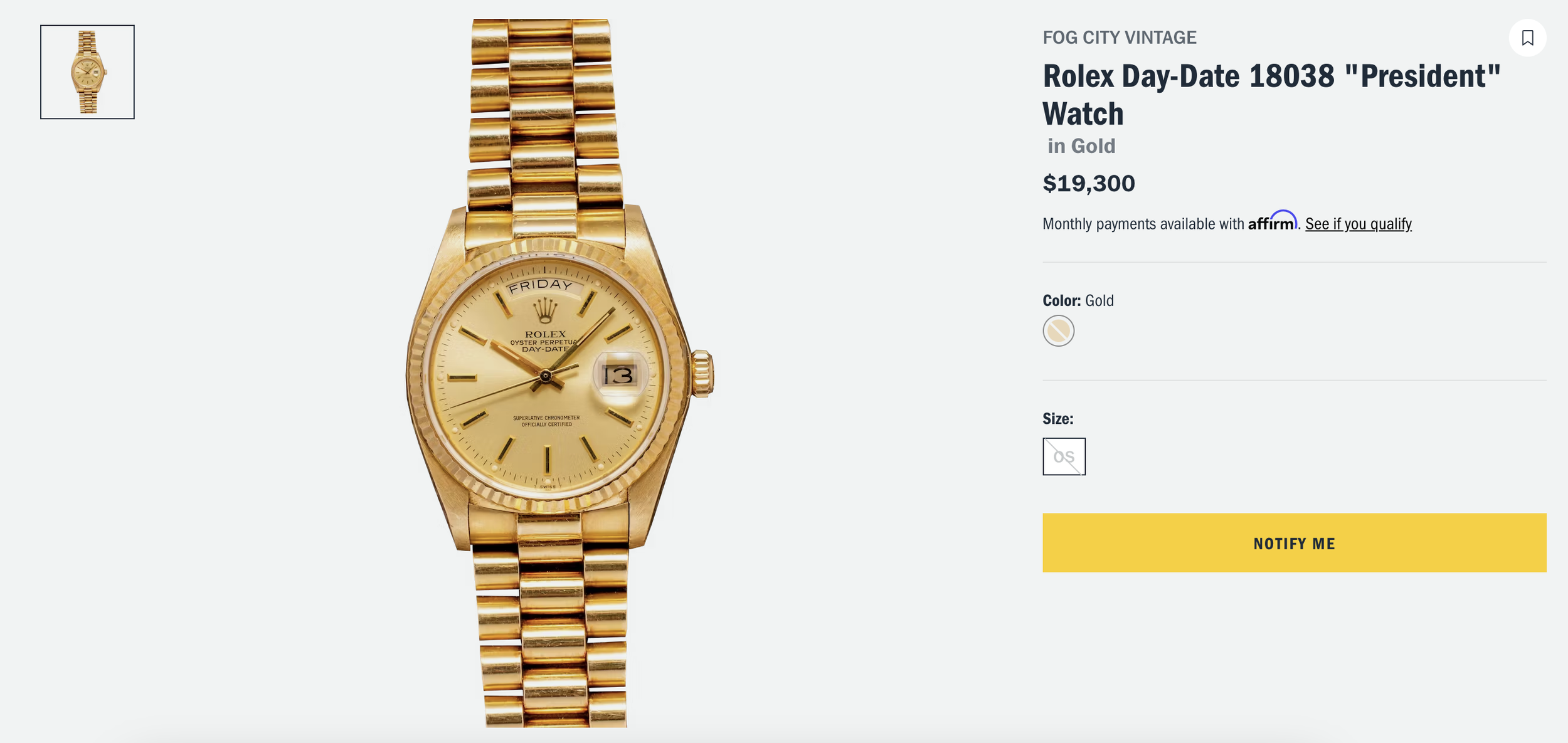Select the watch thumbnail image
Viewport: 1568px width, 743px height.
(x=87, y=72)
